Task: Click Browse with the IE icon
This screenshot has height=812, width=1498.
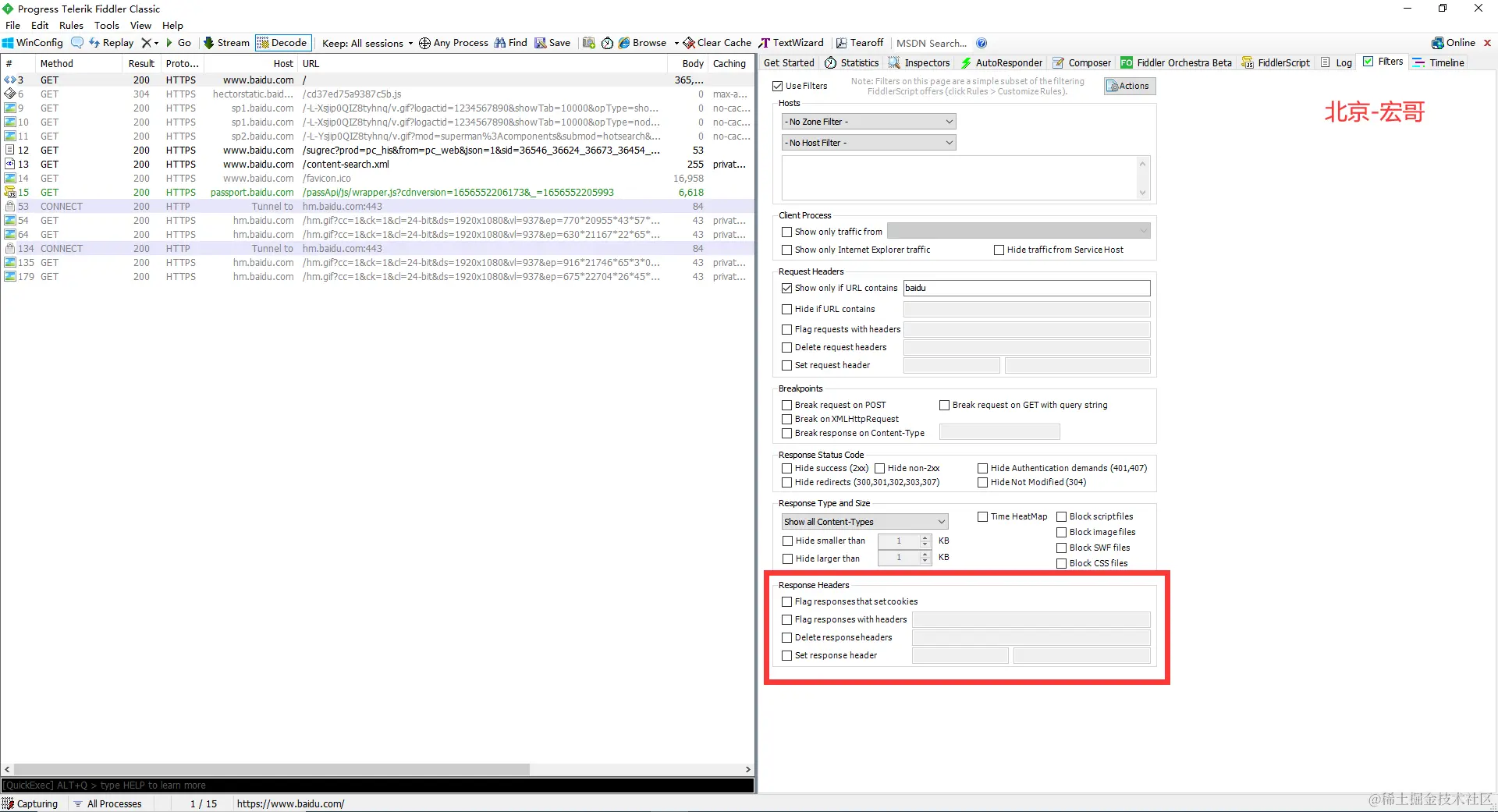Action: [643, 43]
